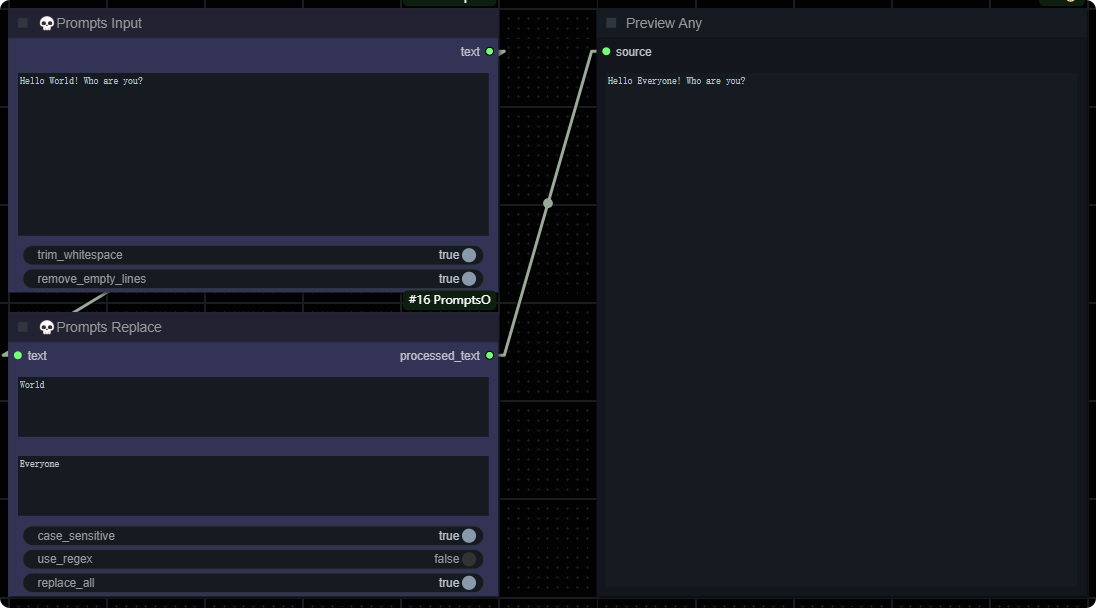Click the skull icon on Prompts Replace title

coord(46,327)
